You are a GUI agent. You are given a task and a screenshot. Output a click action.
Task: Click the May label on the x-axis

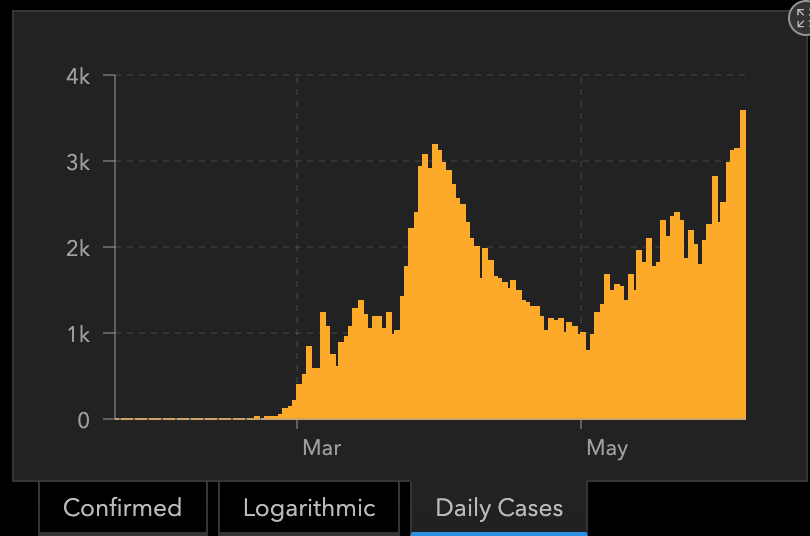606,447
